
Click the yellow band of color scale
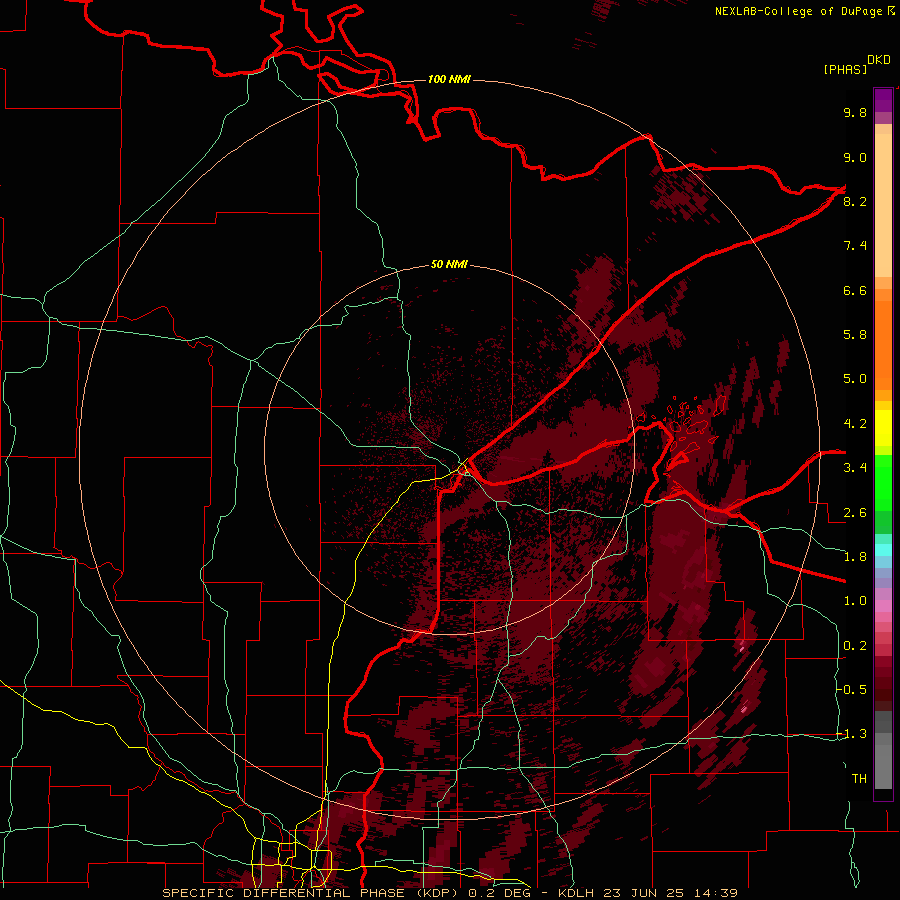pyautogui.click(x=883, y=428)
